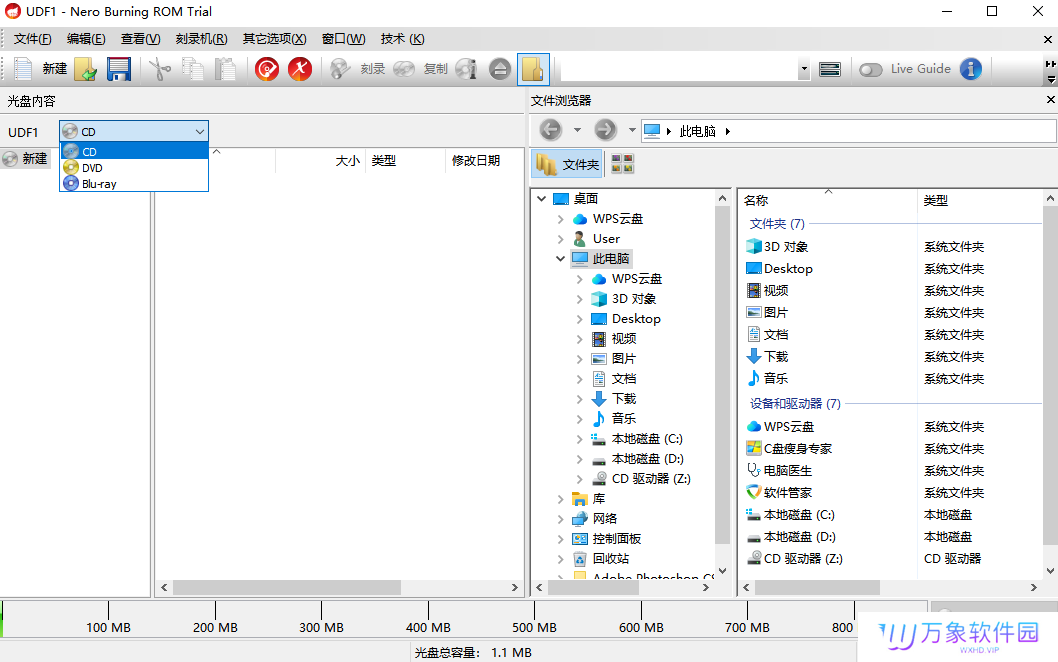1058x662 pixels.
Task: Save compilation with floppy disk icon
Action: click(119, 69)
